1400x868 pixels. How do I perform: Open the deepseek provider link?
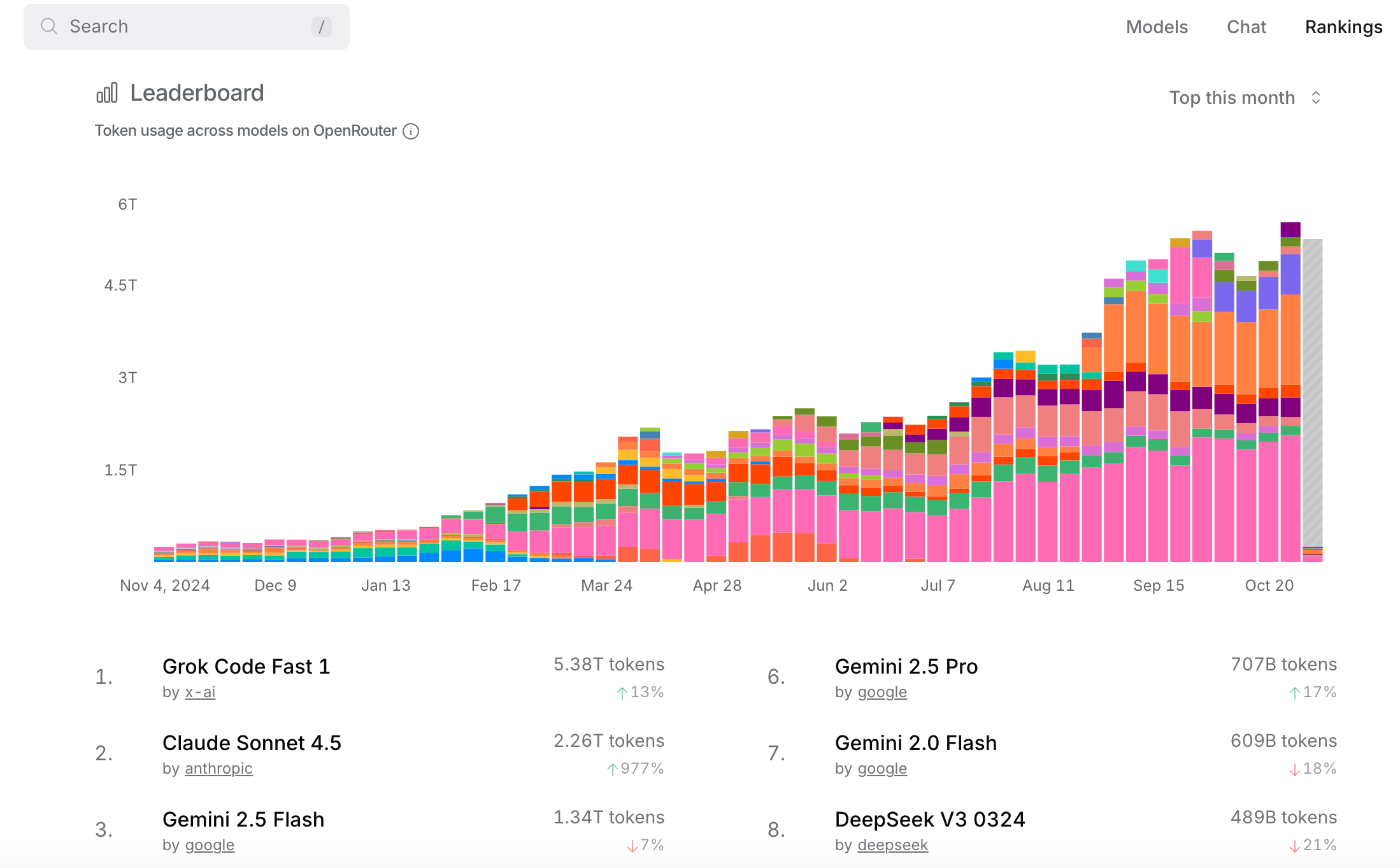click(x=892, y=845)
